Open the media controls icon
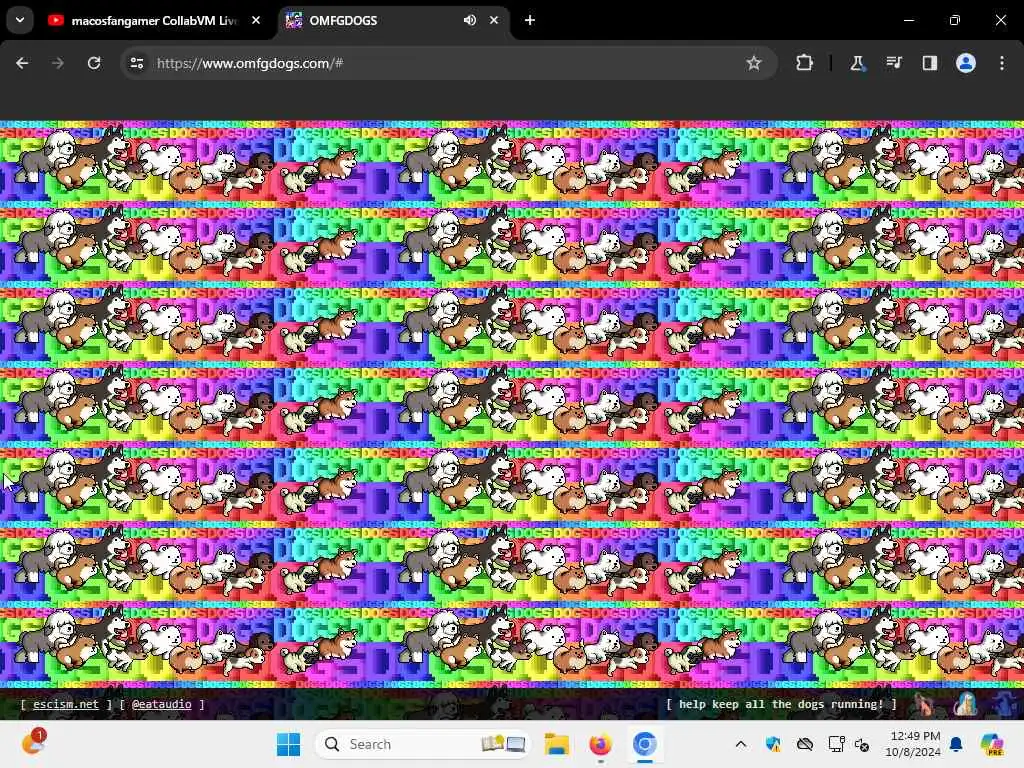This screenshot has width=1024, height=768. coord(893,63)
